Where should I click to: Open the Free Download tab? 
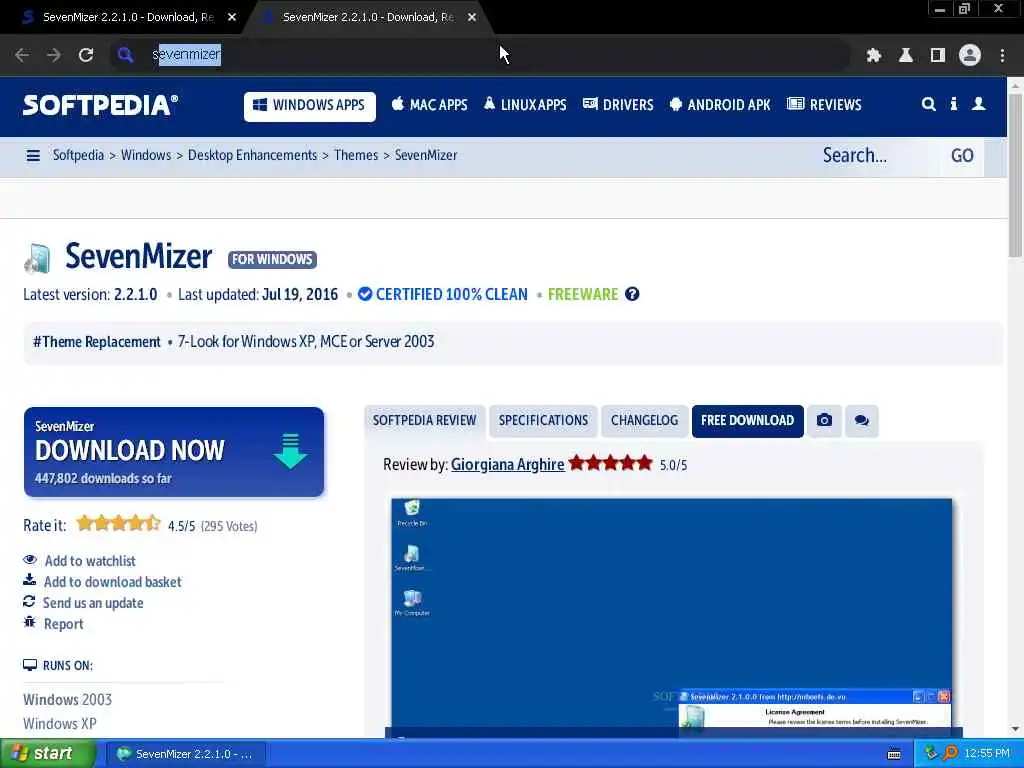tap(748, 421)
